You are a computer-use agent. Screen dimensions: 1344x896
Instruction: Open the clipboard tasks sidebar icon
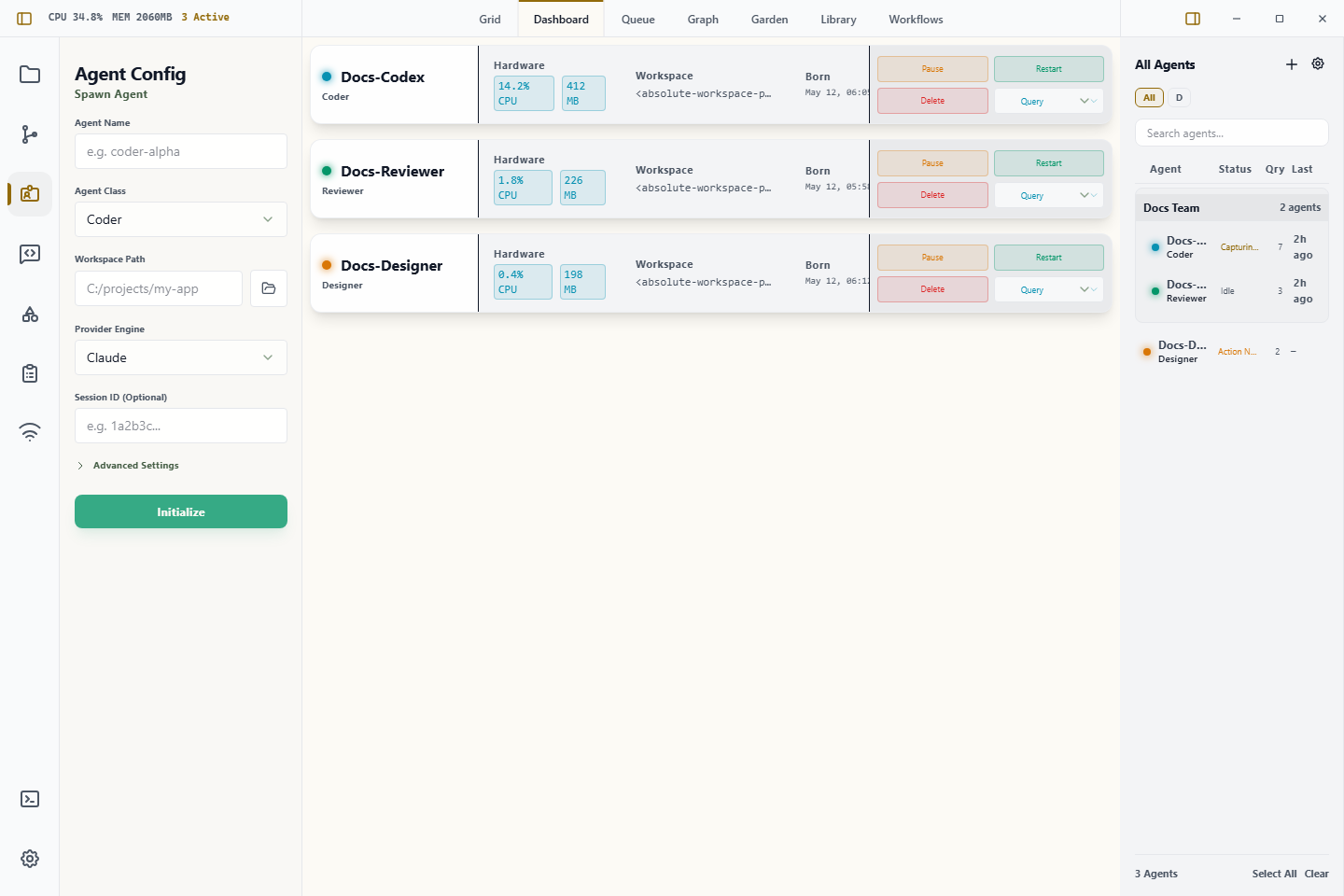tap(30, 373)
